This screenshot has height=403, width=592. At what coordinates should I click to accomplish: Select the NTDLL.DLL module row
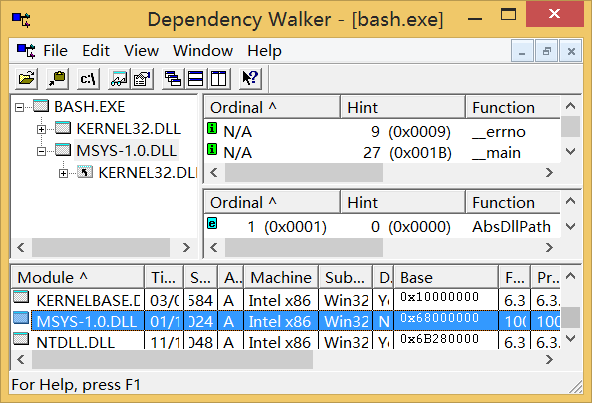point(286,342)
